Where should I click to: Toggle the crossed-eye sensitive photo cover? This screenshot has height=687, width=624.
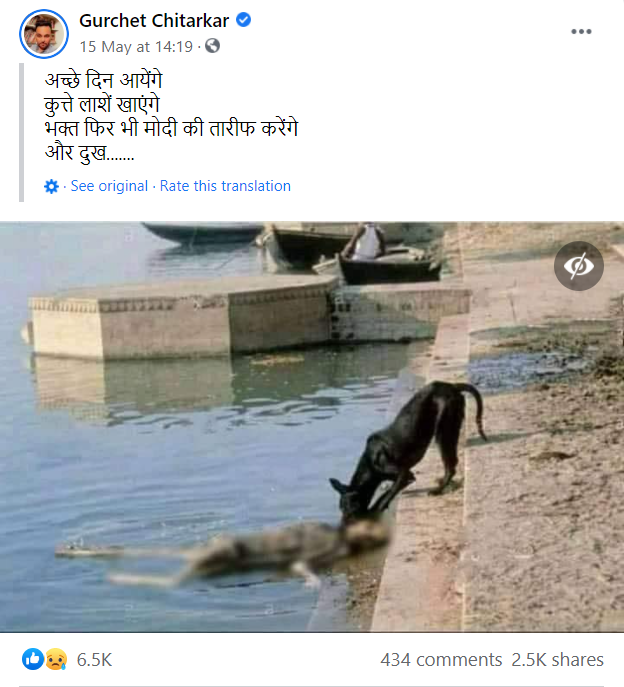(579, 266)
